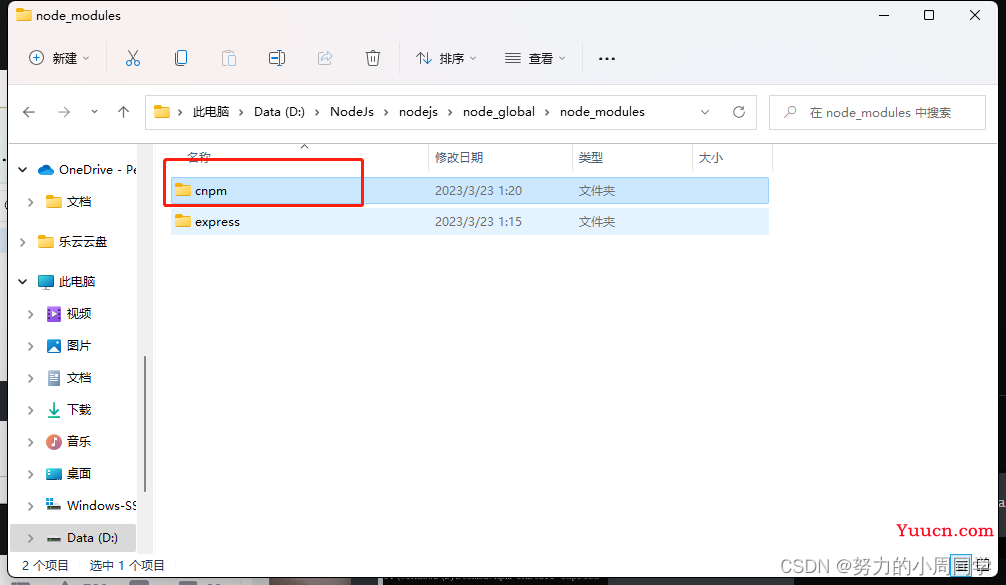The width and height of the screenshot is (1006, 585).
Task: Sort by 大小 column header
Action: (710, 158)
